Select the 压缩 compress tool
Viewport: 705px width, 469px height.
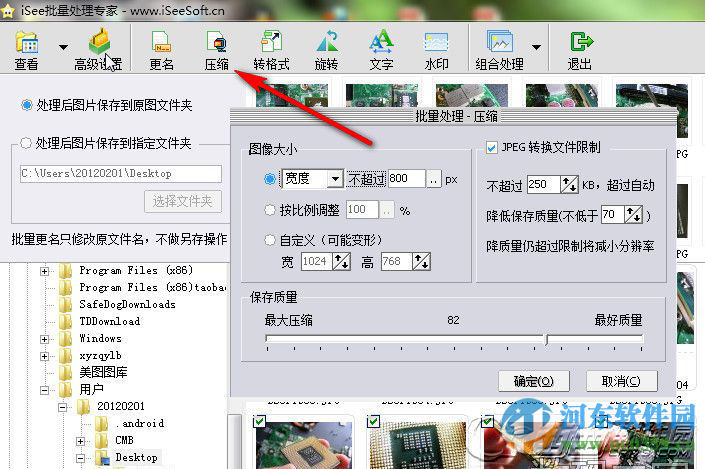(217, 50)
